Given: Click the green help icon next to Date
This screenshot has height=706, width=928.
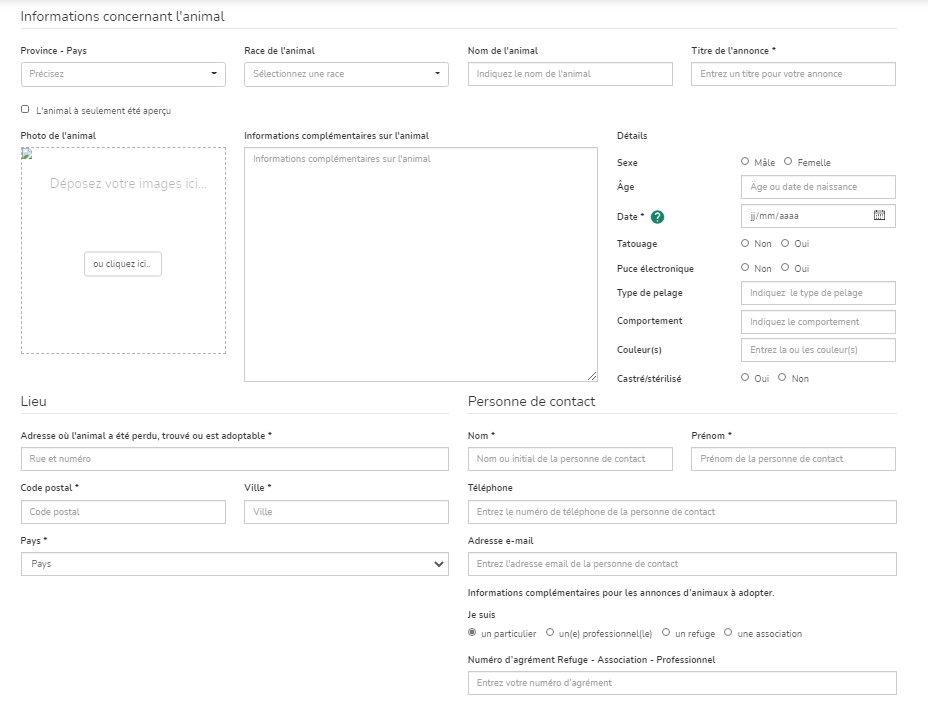Looking at the screenshot, I should pyautogui.click(x=657, y=217).
